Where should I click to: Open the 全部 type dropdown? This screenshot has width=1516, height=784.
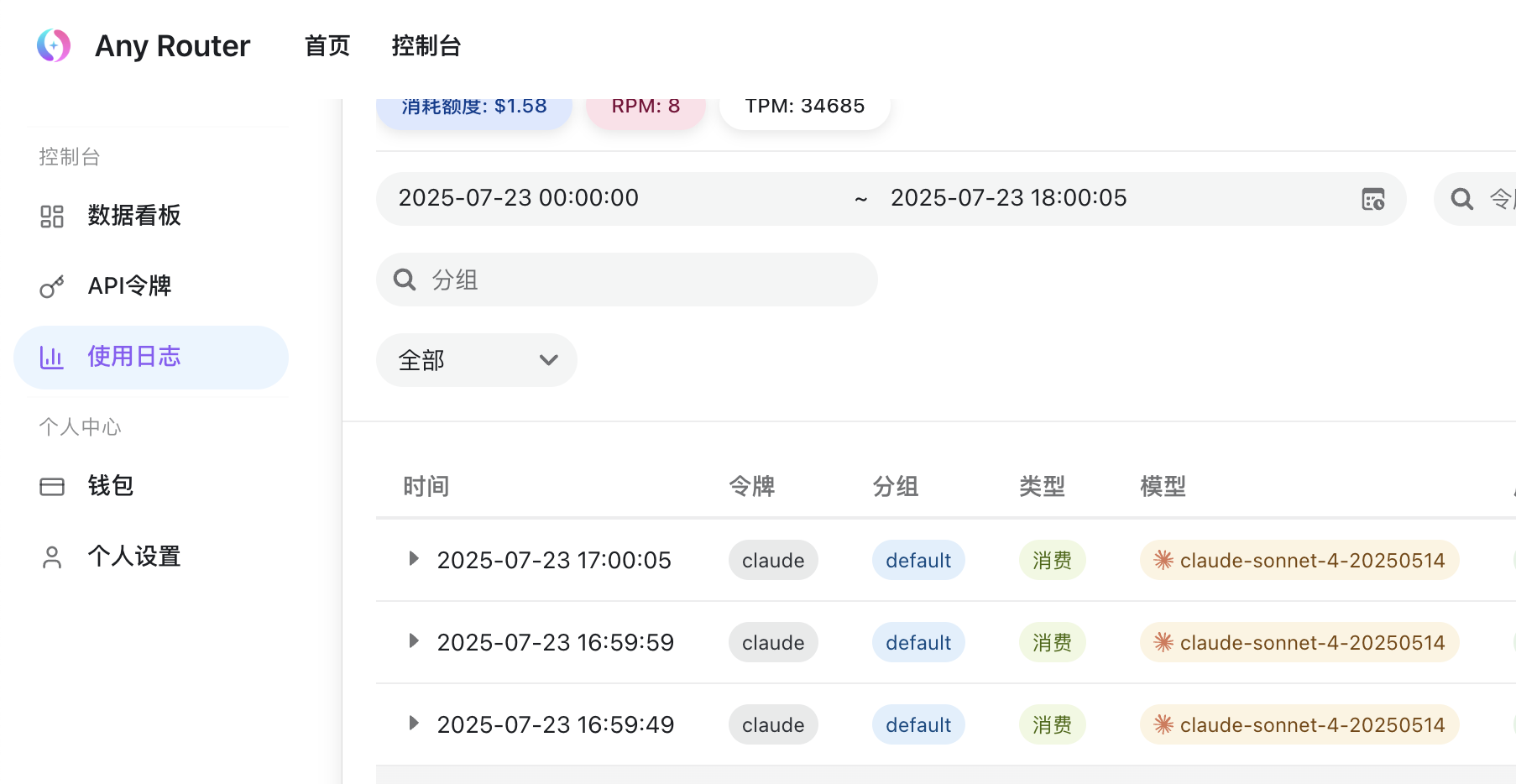pos(477,360)
